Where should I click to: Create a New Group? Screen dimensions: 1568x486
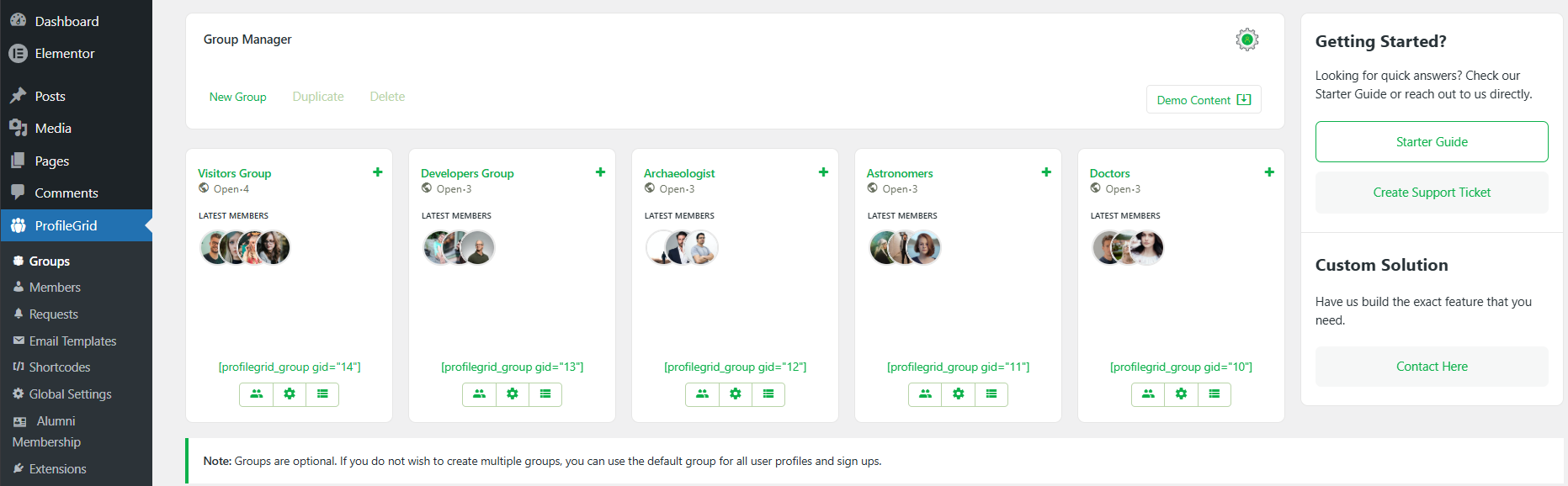[237, 97]
